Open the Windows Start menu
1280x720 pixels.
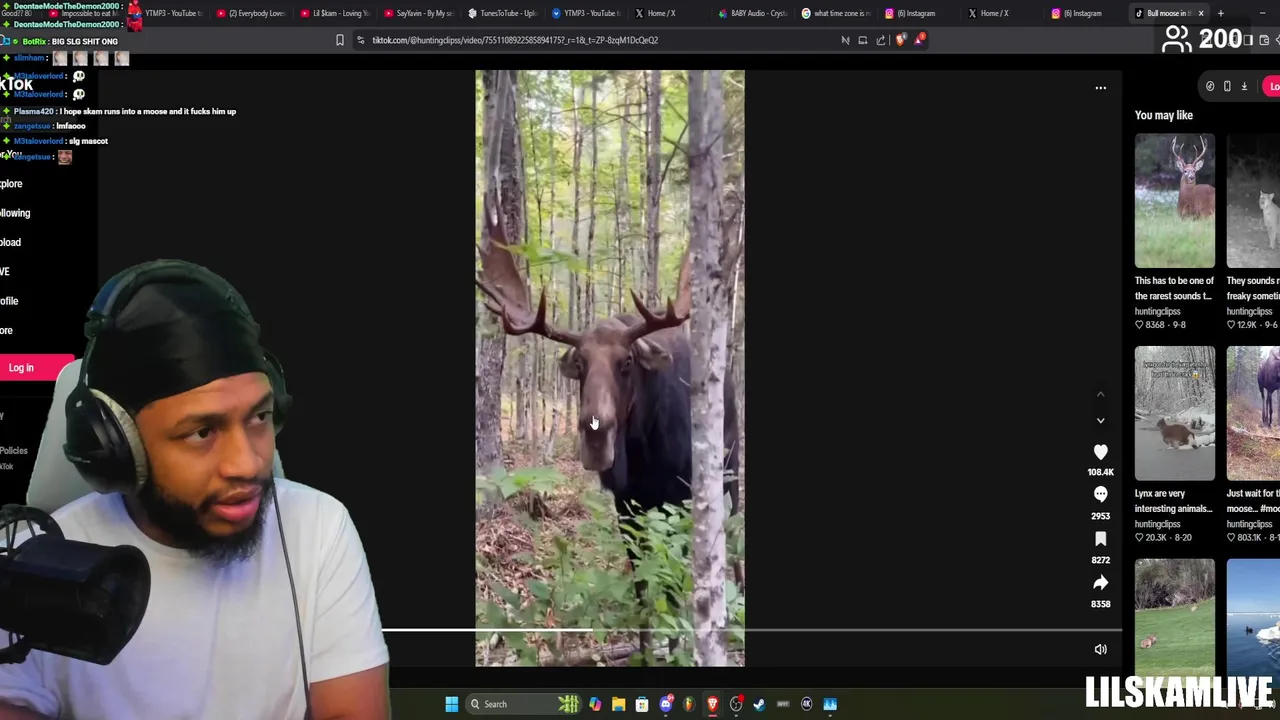(x=451, y=704)
